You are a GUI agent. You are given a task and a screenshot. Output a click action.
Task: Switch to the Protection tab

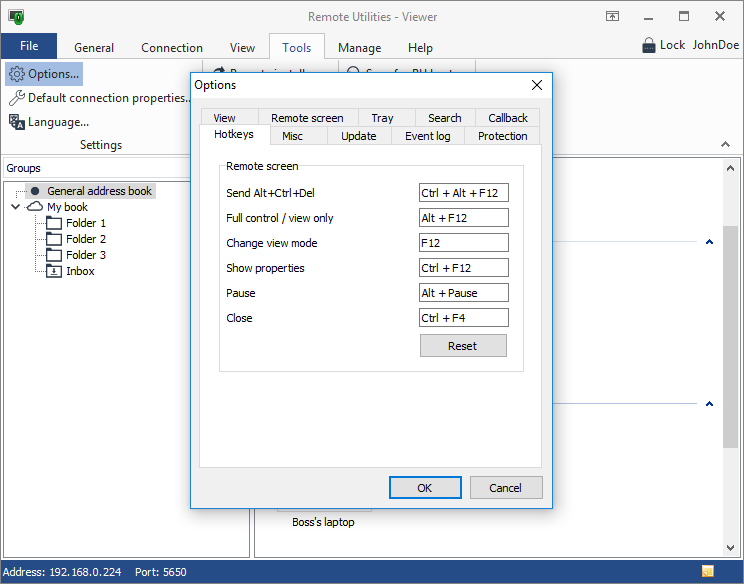502,136
